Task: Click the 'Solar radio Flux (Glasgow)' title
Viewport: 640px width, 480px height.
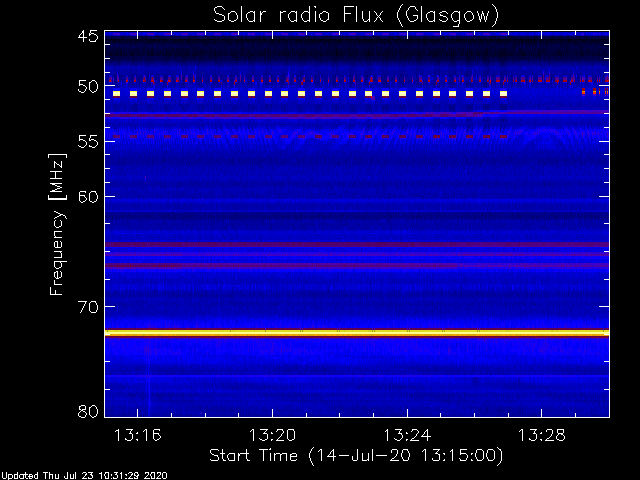Action: point(356,15)
